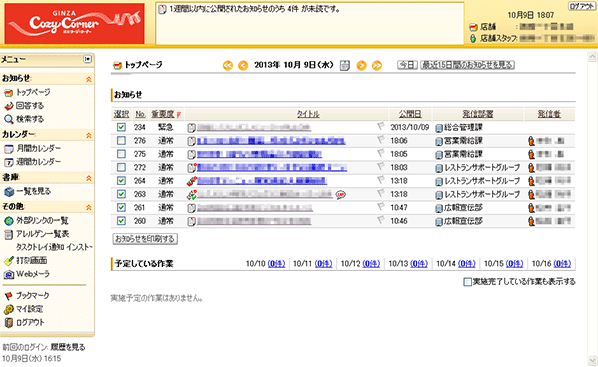
Task: Collapse the カレンダー menu section
Action: [88, 135]
